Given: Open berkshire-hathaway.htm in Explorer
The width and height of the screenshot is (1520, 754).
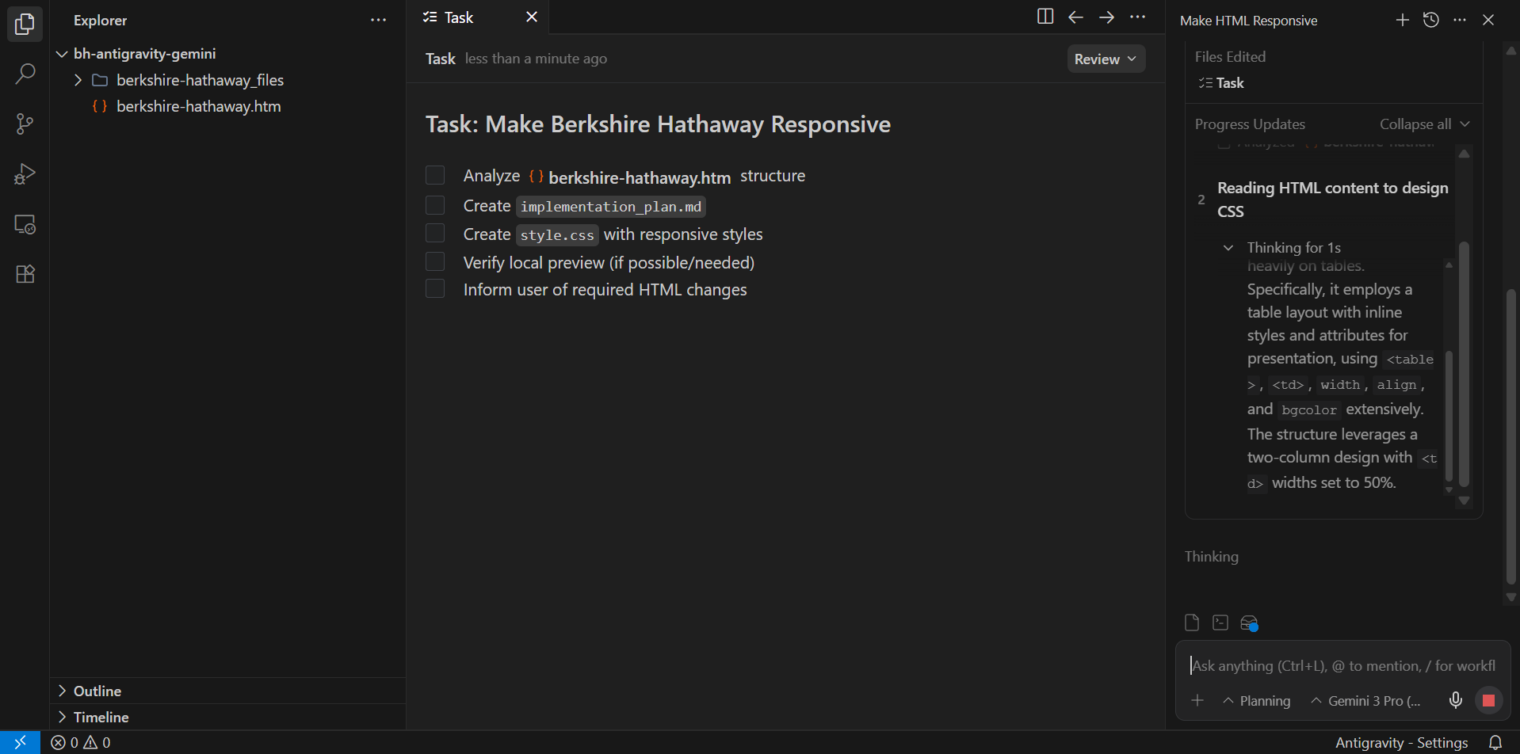Looking at the screenshot, I should (198, 106).
